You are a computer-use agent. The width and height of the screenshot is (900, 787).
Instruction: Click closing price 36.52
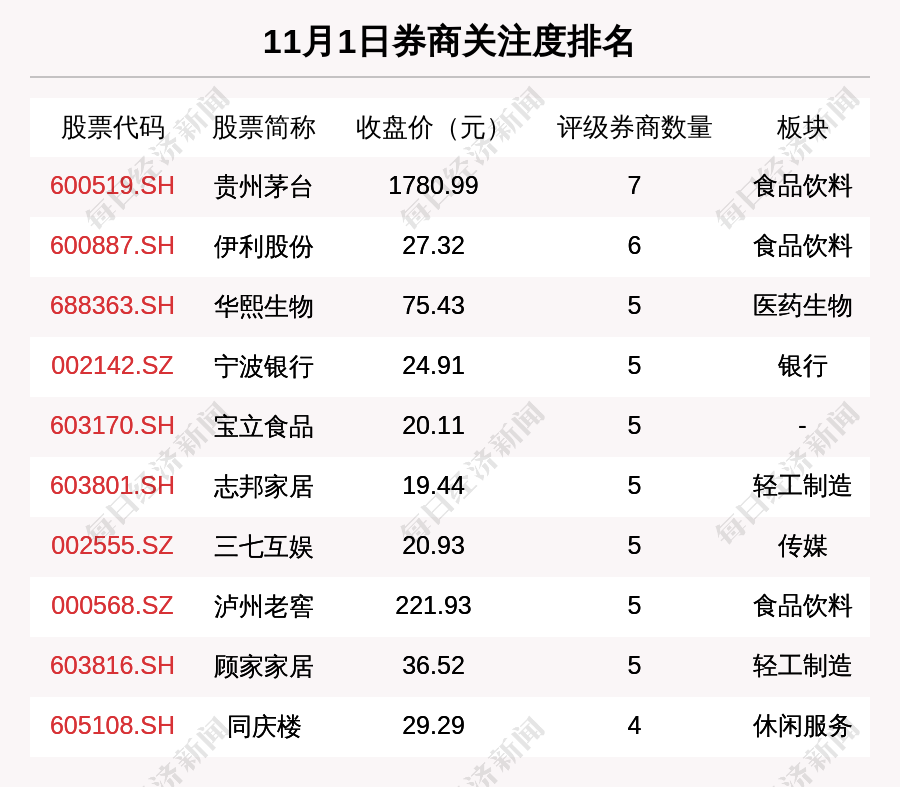point(433,666)
